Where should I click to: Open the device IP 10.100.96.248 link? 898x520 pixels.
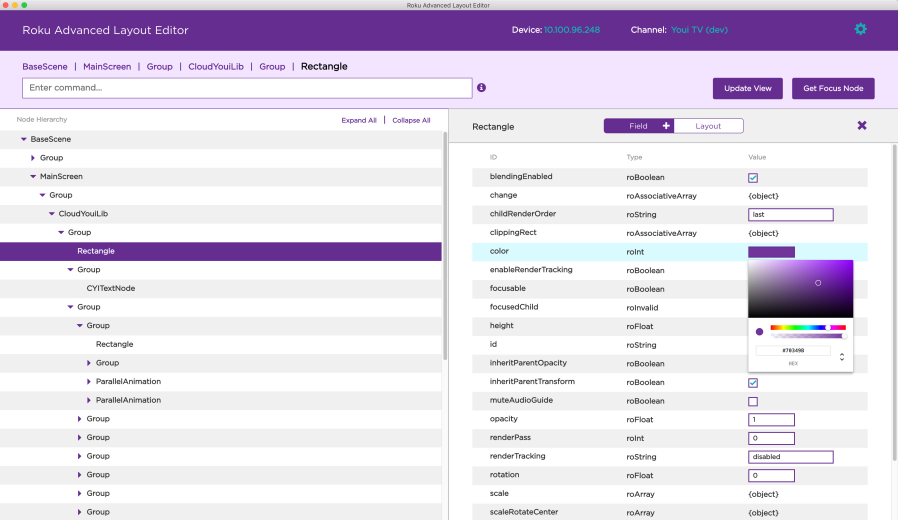tap(572, 30)
